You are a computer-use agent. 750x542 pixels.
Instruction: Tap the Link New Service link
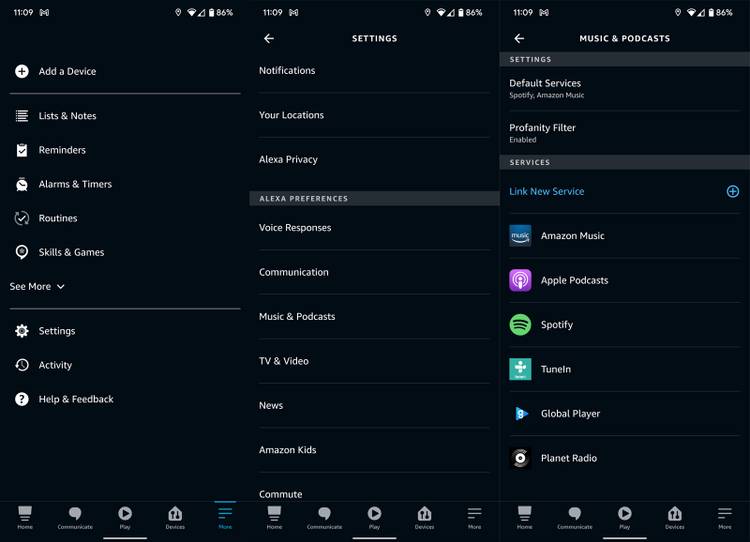click(546, 191)
